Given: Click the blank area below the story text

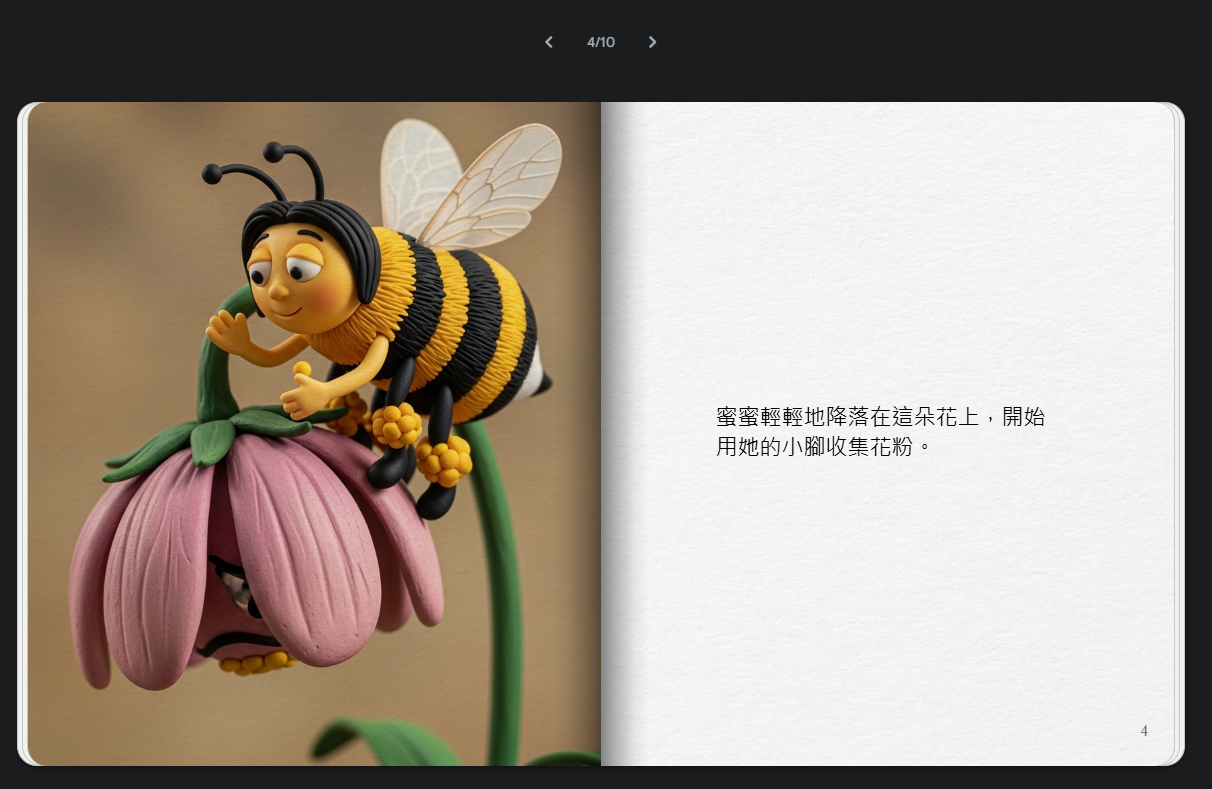Looking at the screenshot, I should [x=880, y=600].
